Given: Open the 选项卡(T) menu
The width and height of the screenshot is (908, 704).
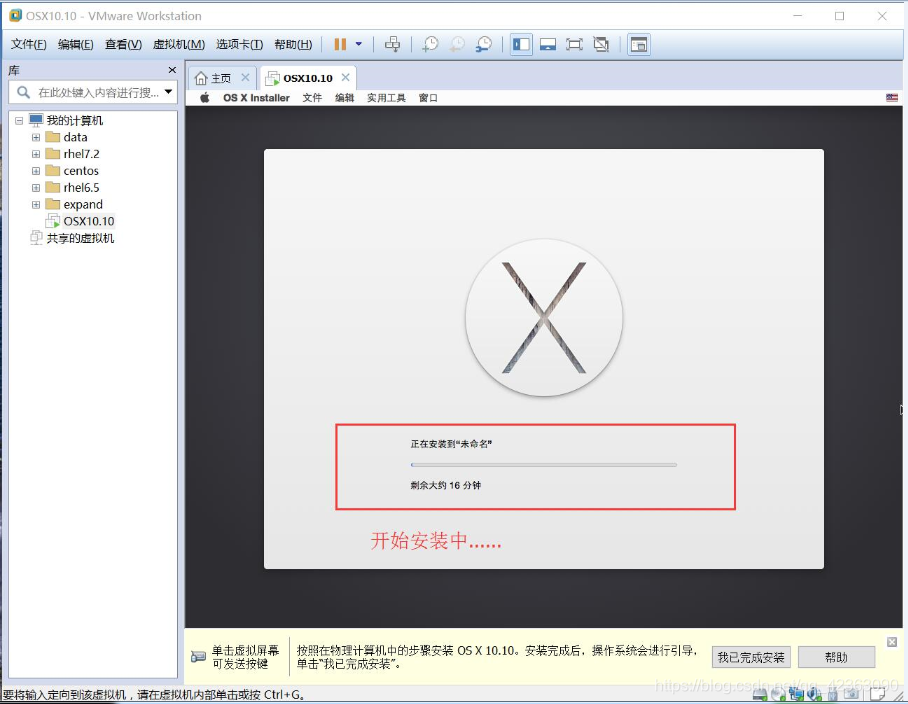Looking at the screenshot, I should (x=239, y=44).
